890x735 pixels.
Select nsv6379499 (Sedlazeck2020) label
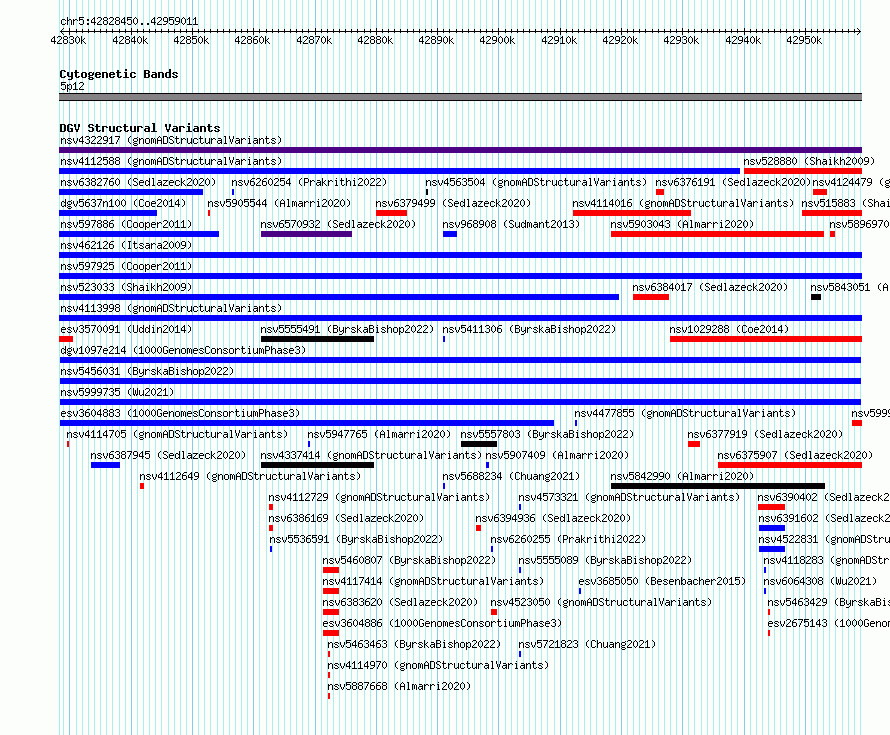click(x=453, y=203)
